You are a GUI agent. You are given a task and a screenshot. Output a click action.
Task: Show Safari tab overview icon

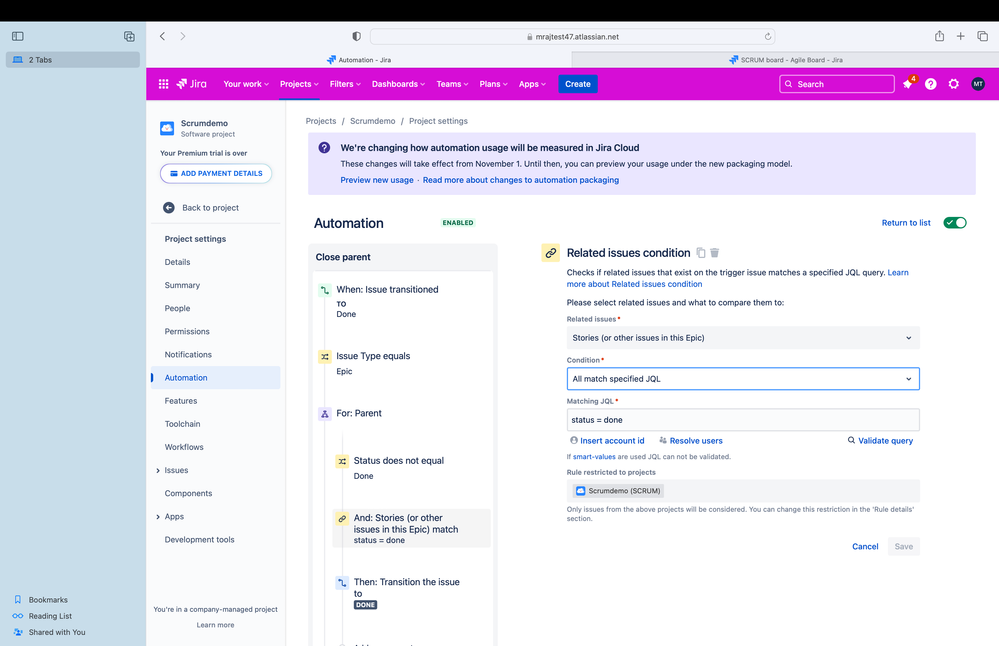coord(982,36)
